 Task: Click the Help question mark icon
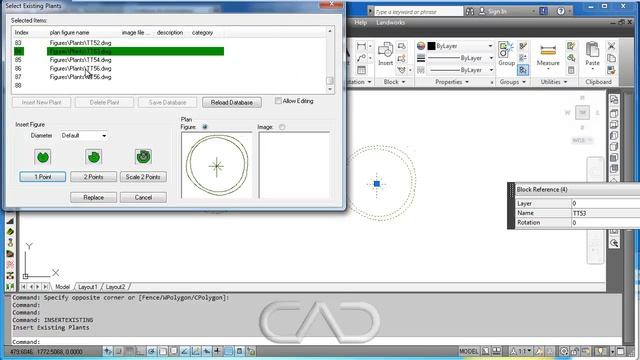[x=561, y=11]
